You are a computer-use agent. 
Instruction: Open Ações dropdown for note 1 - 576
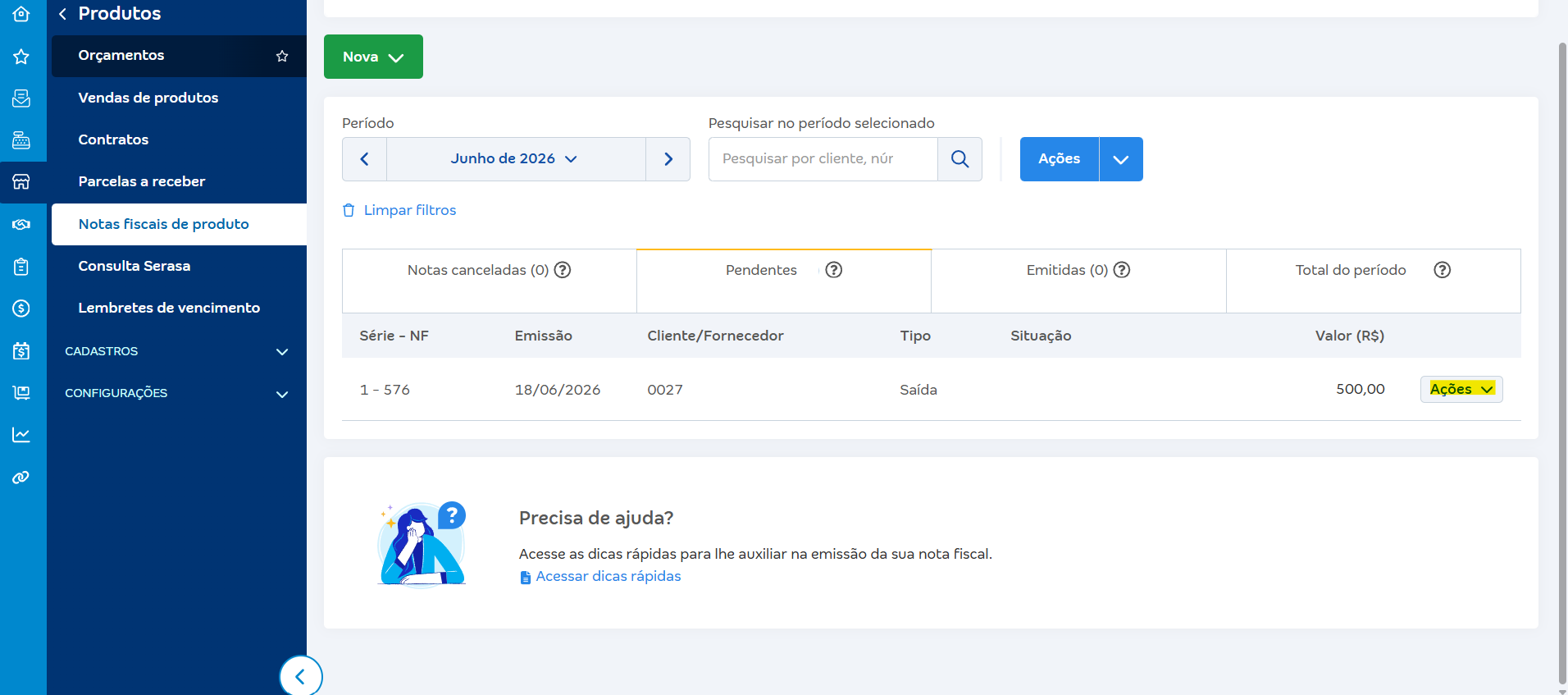tap(1461, 389)
